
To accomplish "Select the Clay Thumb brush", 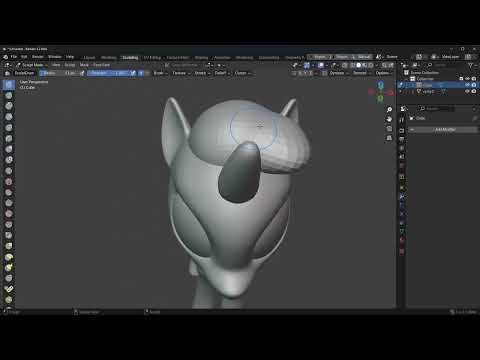I will point(9,128).
